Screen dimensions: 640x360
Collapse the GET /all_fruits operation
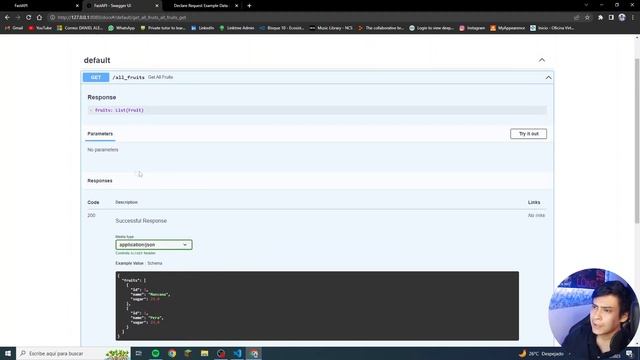point(548,78)
